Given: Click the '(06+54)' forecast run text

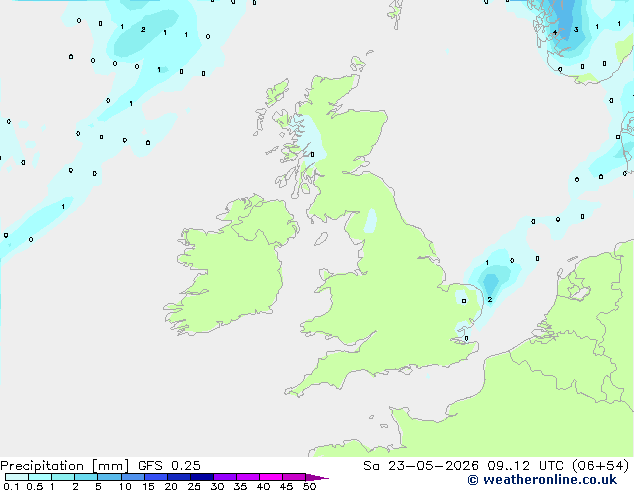Looking at the screenshot, I should coord(601,466).
